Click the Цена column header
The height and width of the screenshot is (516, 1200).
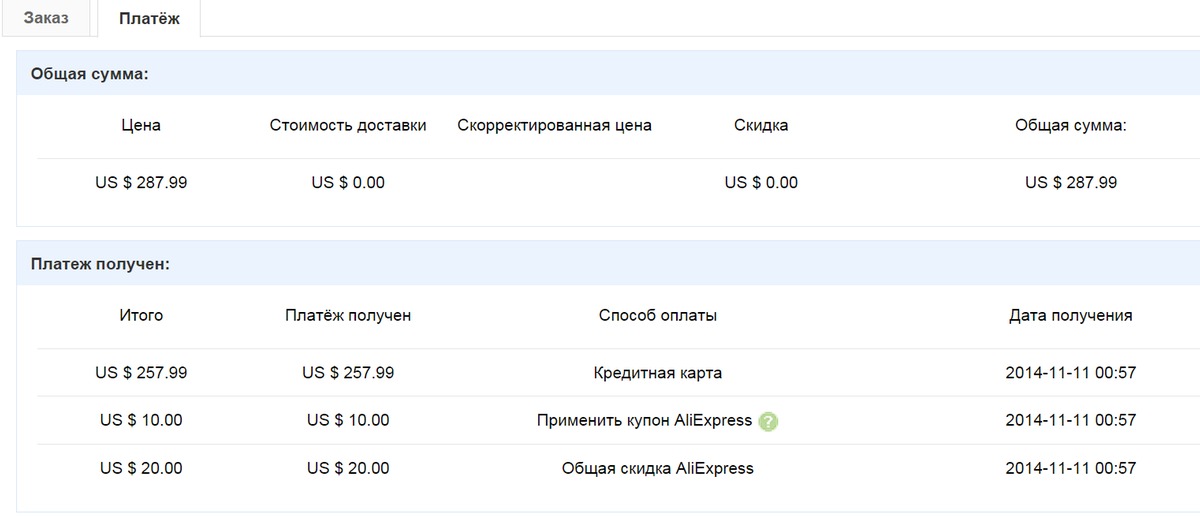[141, 125]
